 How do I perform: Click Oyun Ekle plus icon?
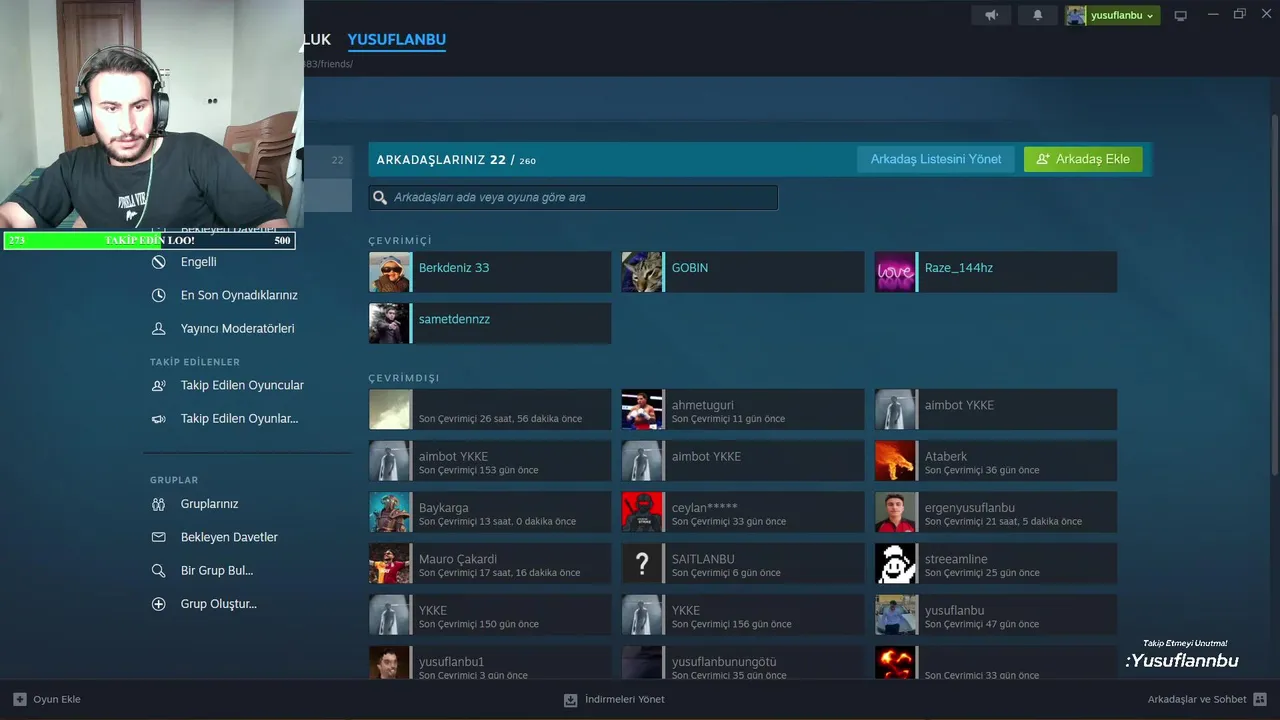click(x=20, y=699)
